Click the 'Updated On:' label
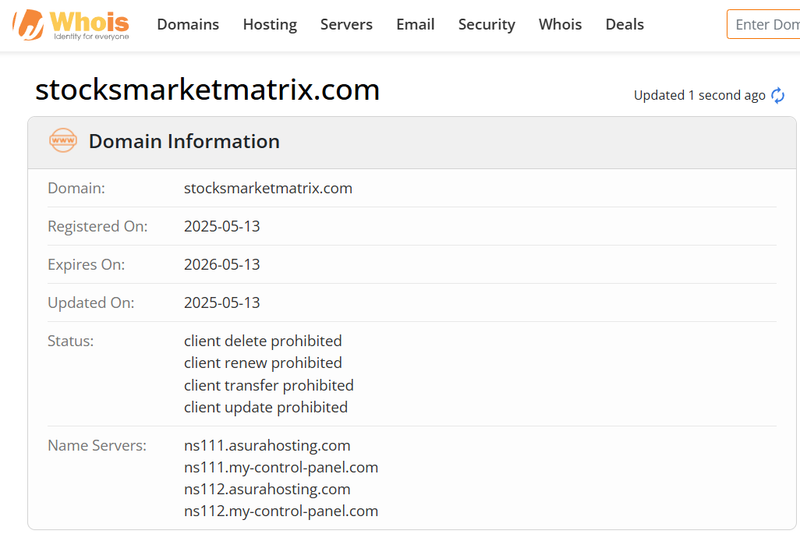Image resolution: width=800 pixels, height=534 pixels. tap(91, 302)
